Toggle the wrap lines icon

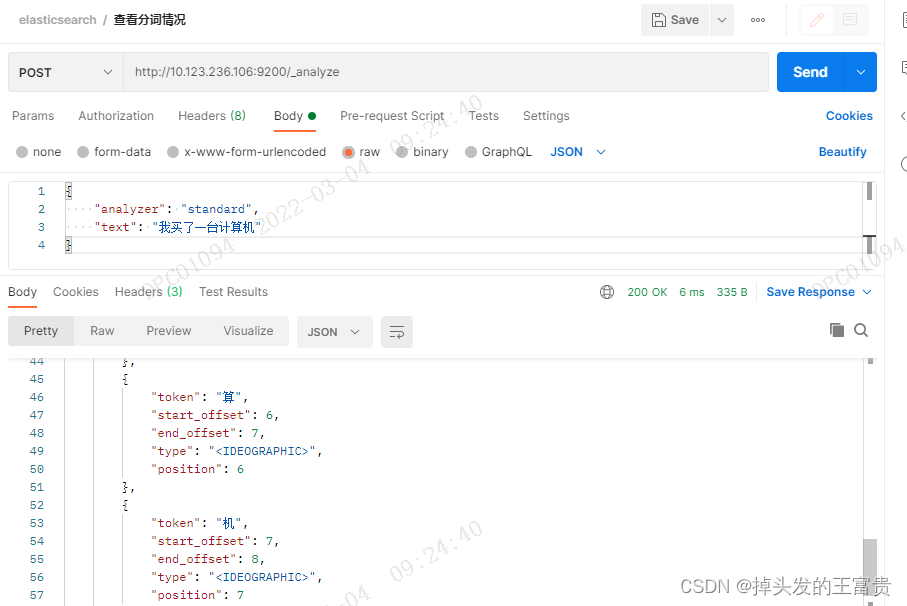397,332
